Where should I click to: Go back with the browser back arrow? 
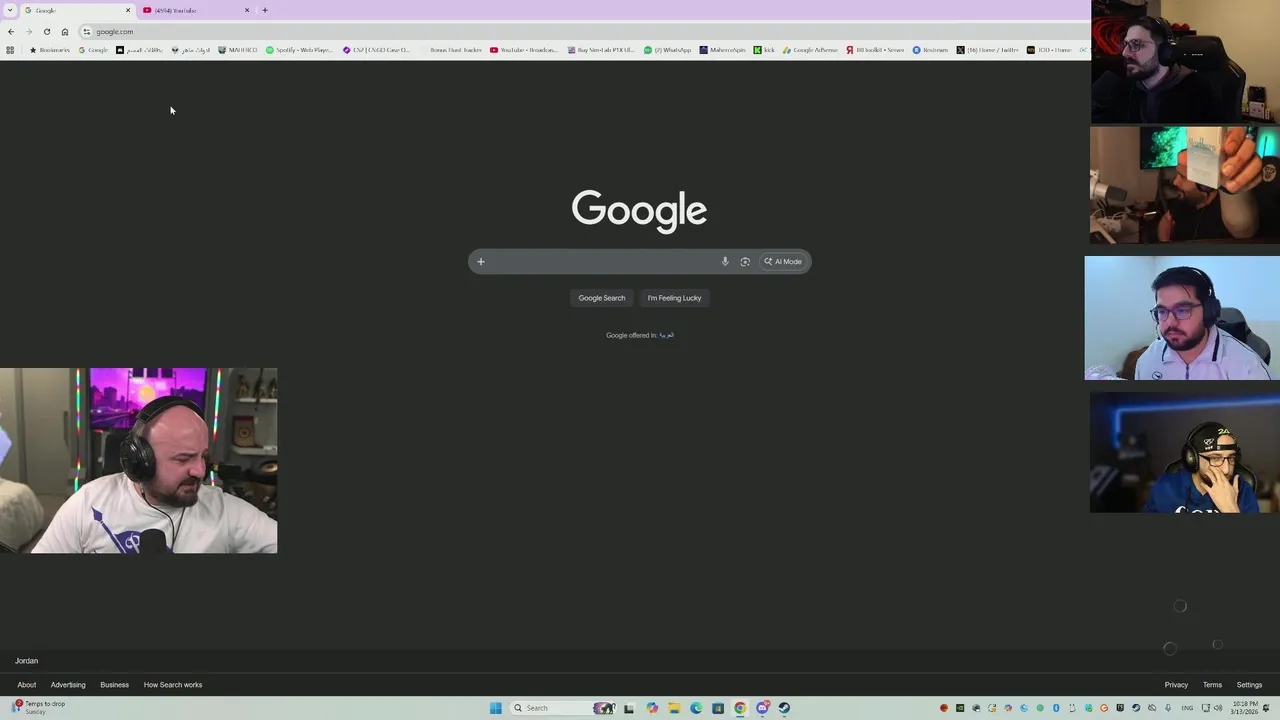[x=11, y=32]
